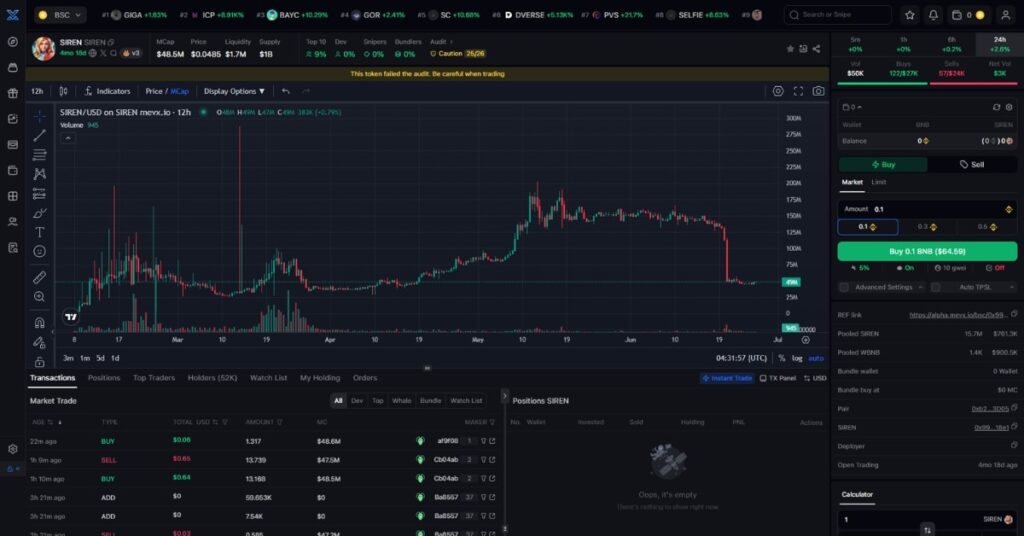This screenshot has width=1024, height=536.
Task: Switch to the Top Traders tab
Action: click(x=154, y=378)
